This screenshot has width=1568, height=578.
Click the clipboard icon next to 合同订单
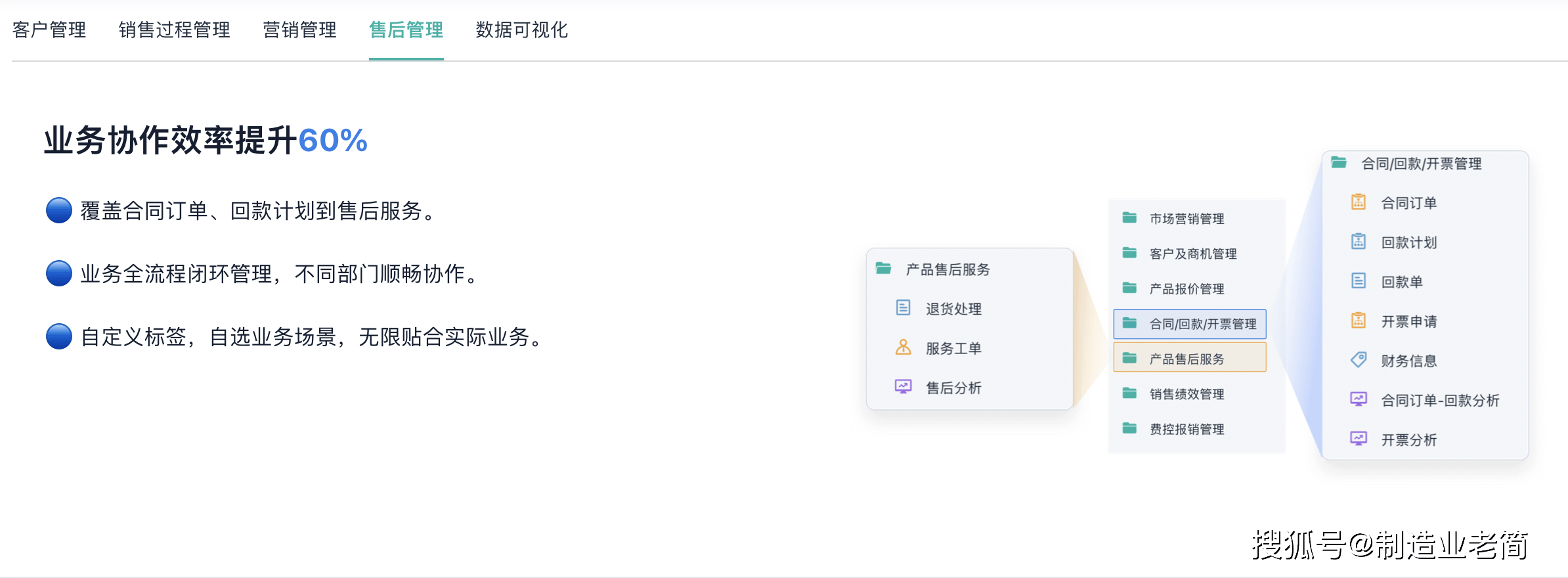1359,202
